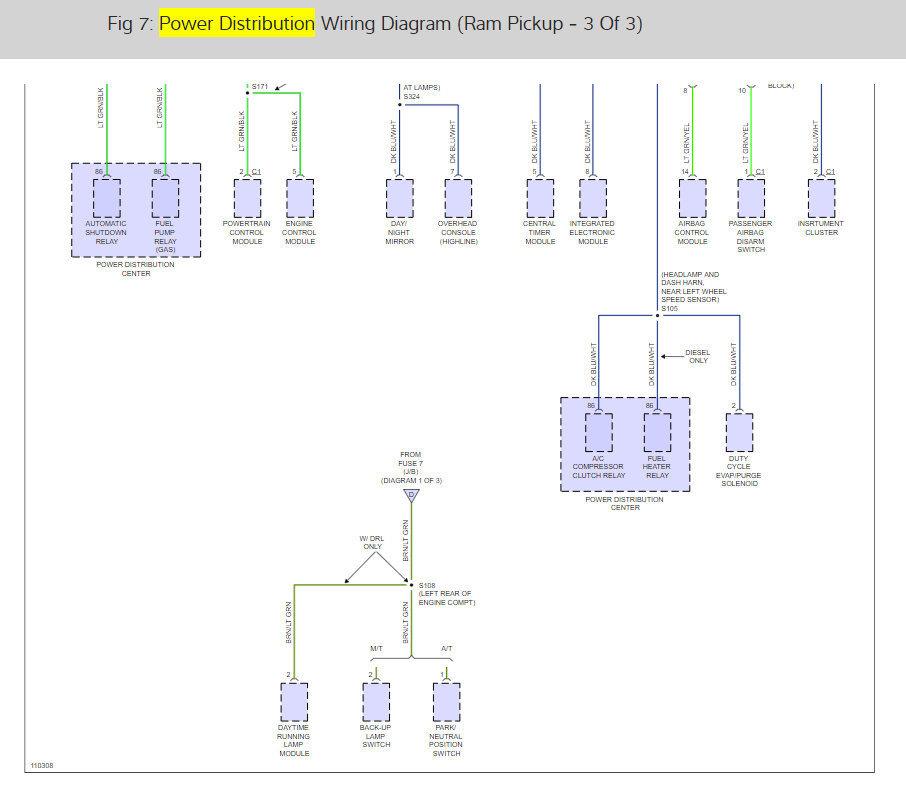Click the highlighted 'Power Distribution' title text

[x=237, y=23]
